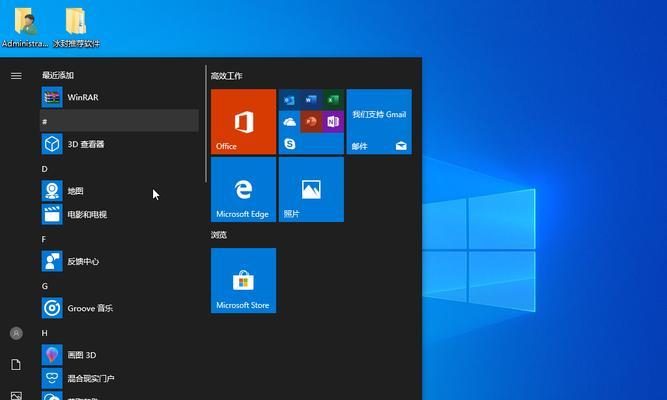Screen dimensions: 667x400
Task: Open 反馈中心 app
Action: click(119, 261)
